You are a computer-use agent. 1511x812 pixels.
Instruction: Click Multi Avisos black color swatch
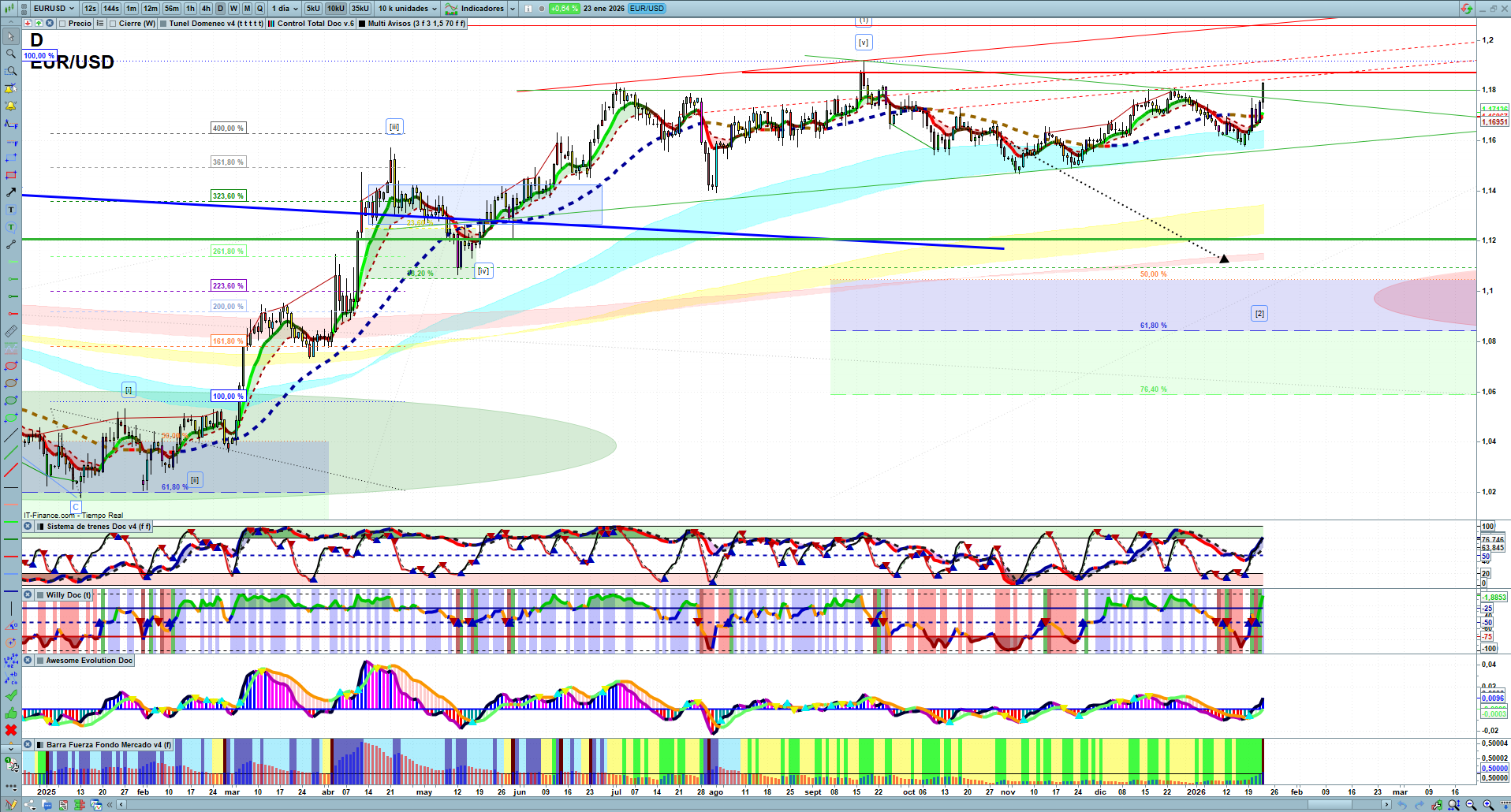click(362, 24)
